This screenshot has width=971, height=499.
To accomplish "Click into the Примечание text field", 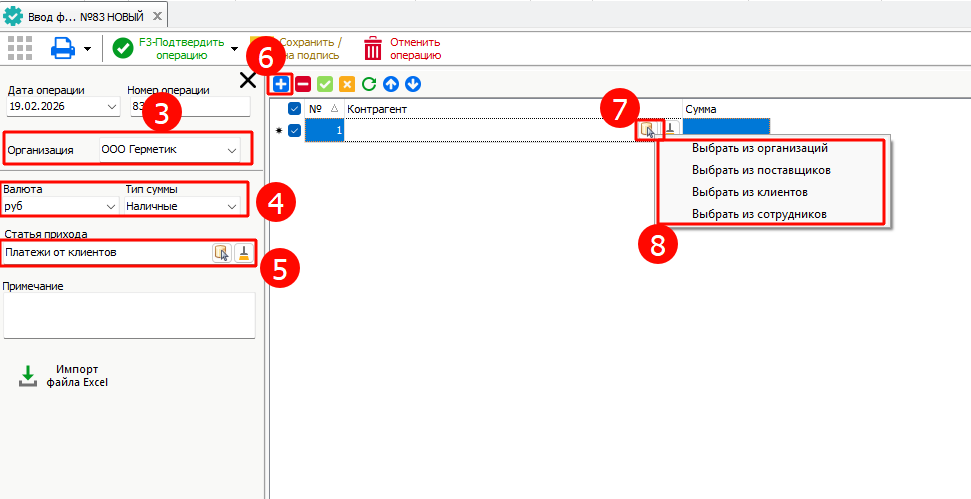I will (129, 315).
